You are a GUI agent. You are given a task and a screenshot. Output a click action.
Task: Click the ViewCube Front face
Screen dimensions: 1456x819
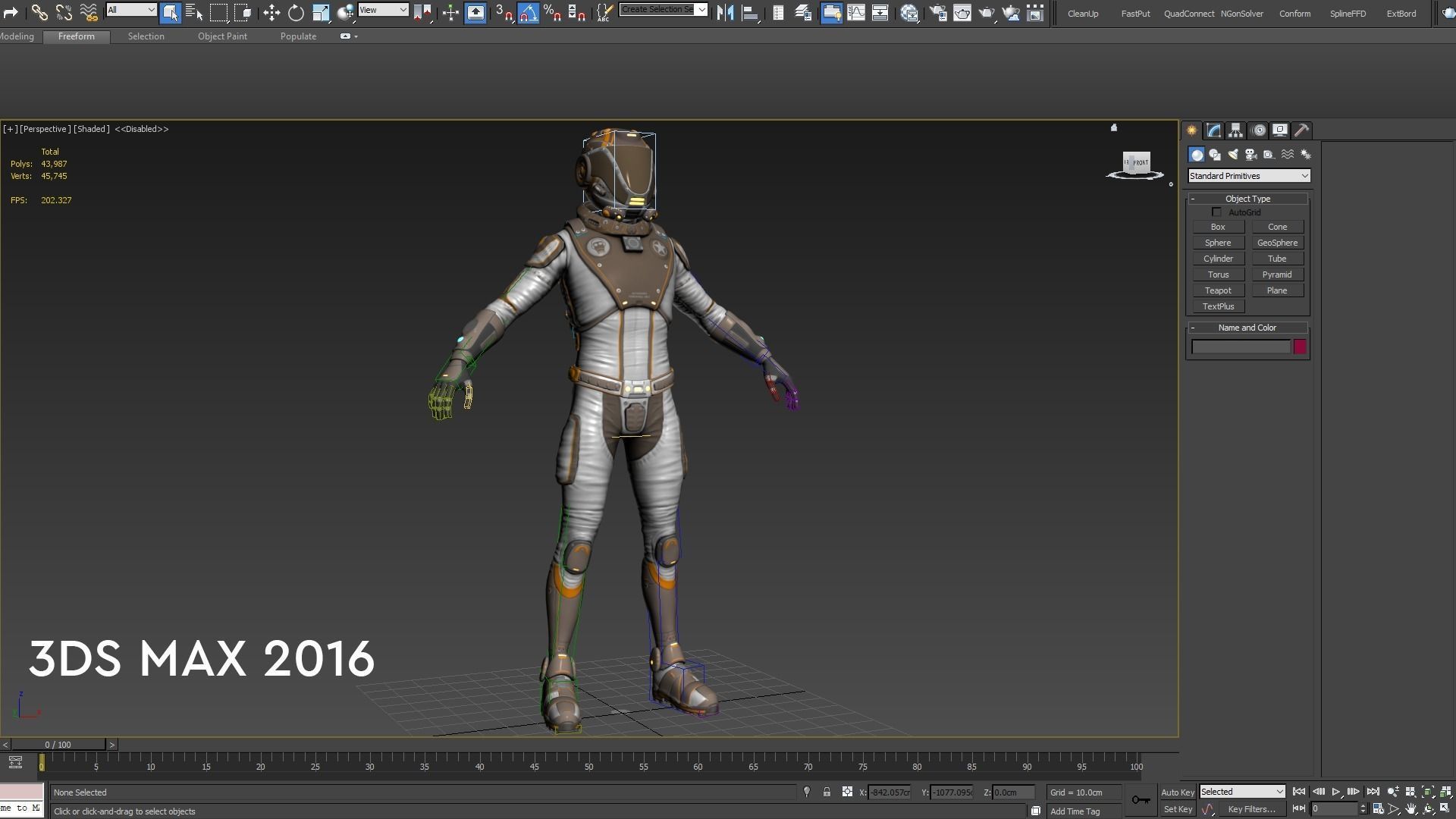1139,162
